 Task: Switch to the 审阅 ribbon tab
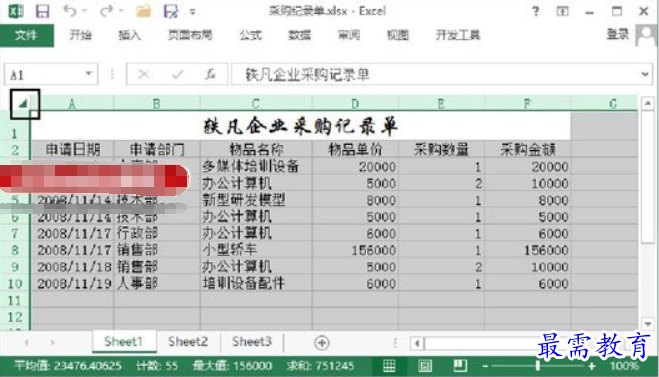(348, 35)
